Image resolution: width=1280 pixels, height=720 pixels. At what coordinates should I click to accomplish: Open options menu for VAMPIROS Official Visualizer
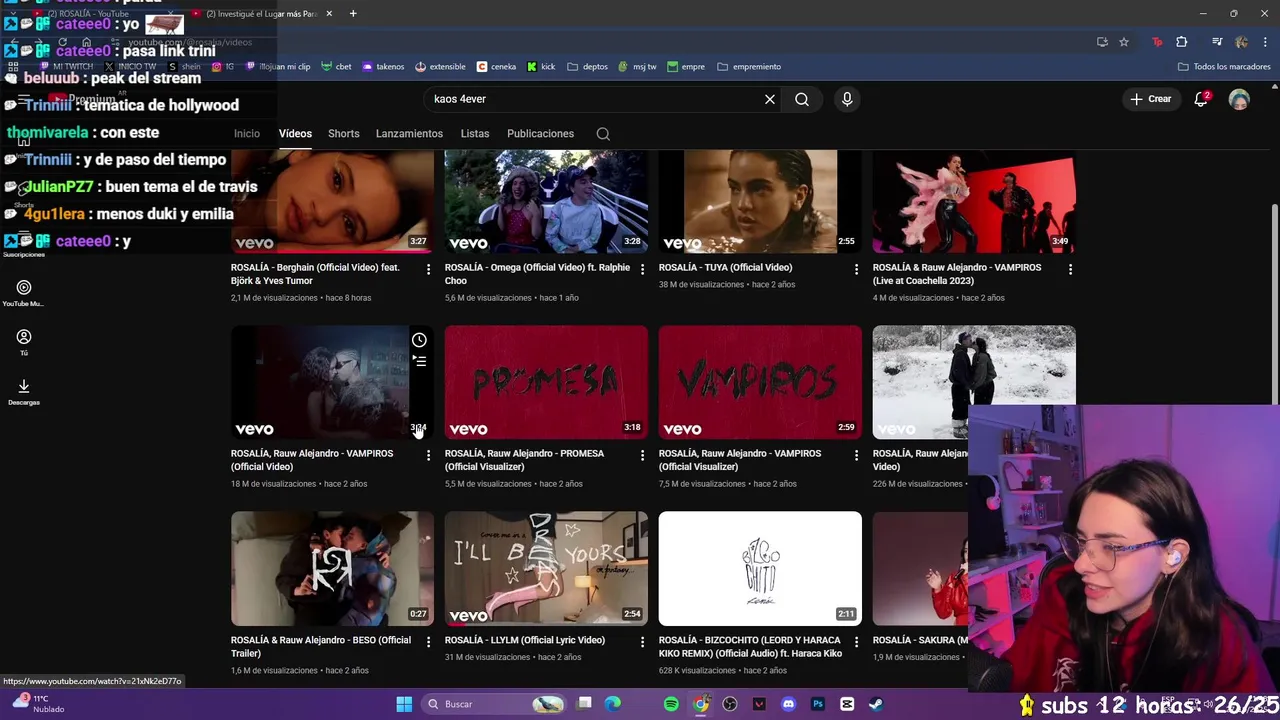[x=856, y=455]
